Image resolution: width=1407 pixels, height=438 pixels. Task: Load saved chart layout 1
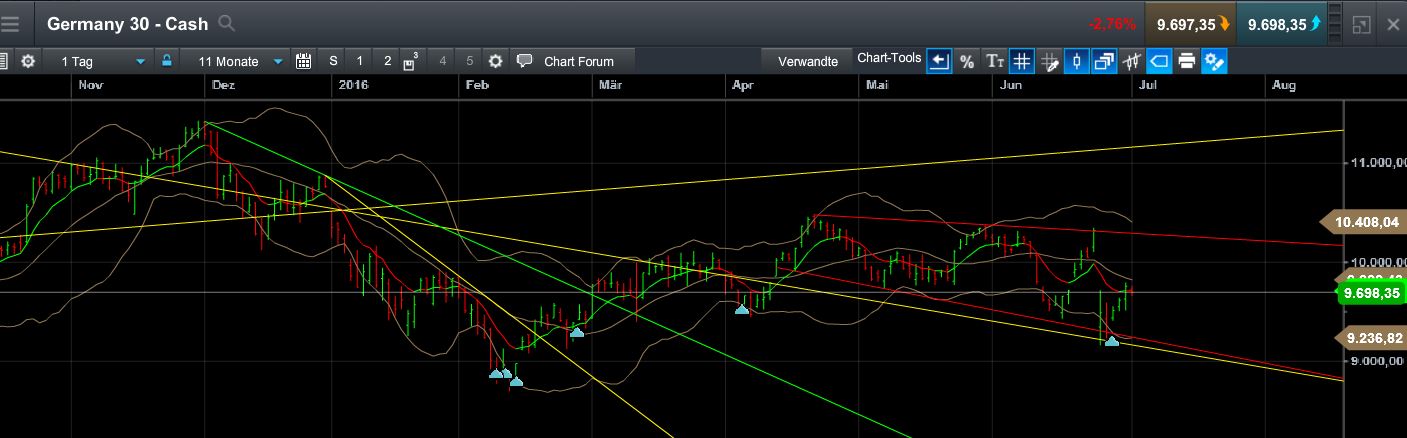(360, 61)
